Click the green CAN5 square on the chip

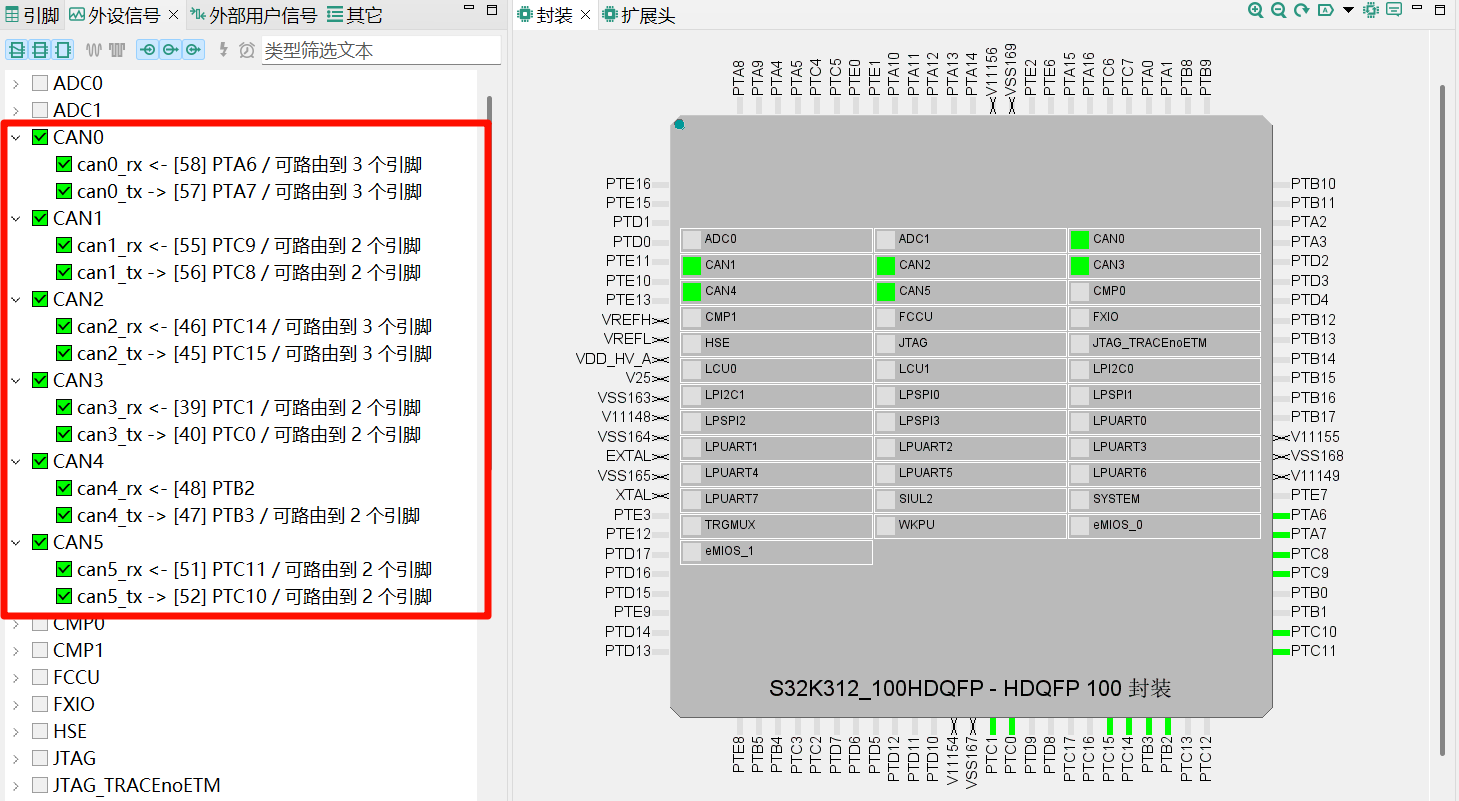pyautogui.click(x=885, y=292)
